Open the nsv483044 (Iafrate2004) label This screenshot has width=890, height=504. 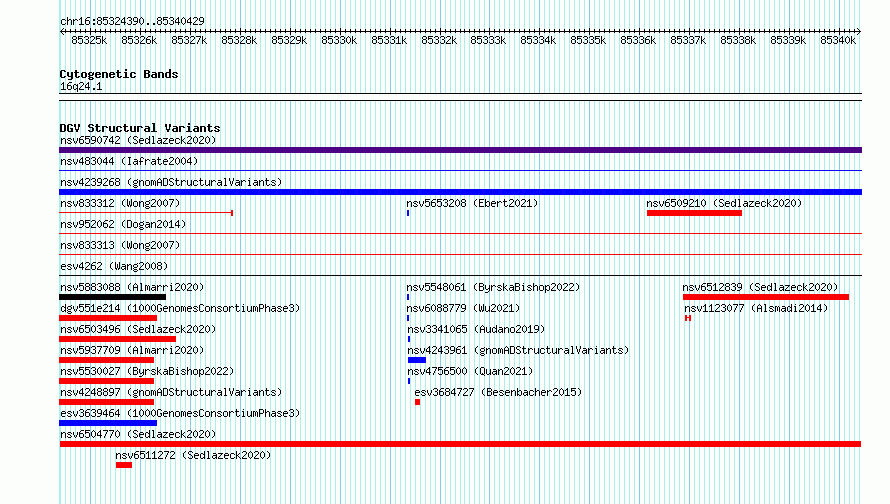coord(129,161)
